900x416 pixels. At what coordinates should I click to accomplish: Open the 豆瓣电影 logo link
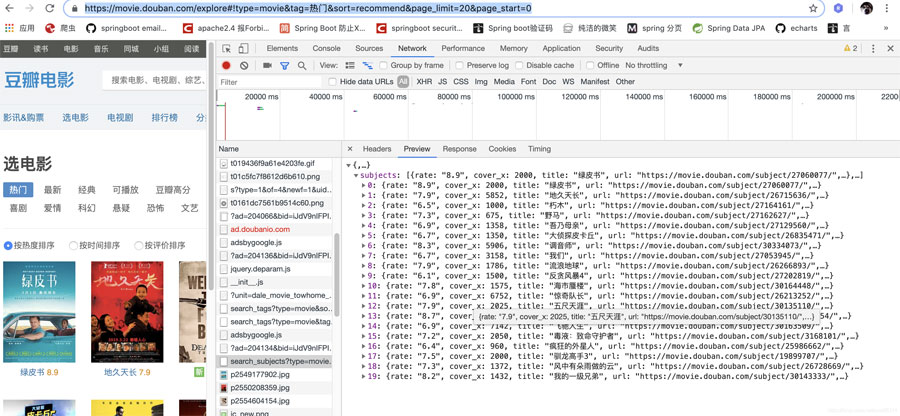click(40, 80)
